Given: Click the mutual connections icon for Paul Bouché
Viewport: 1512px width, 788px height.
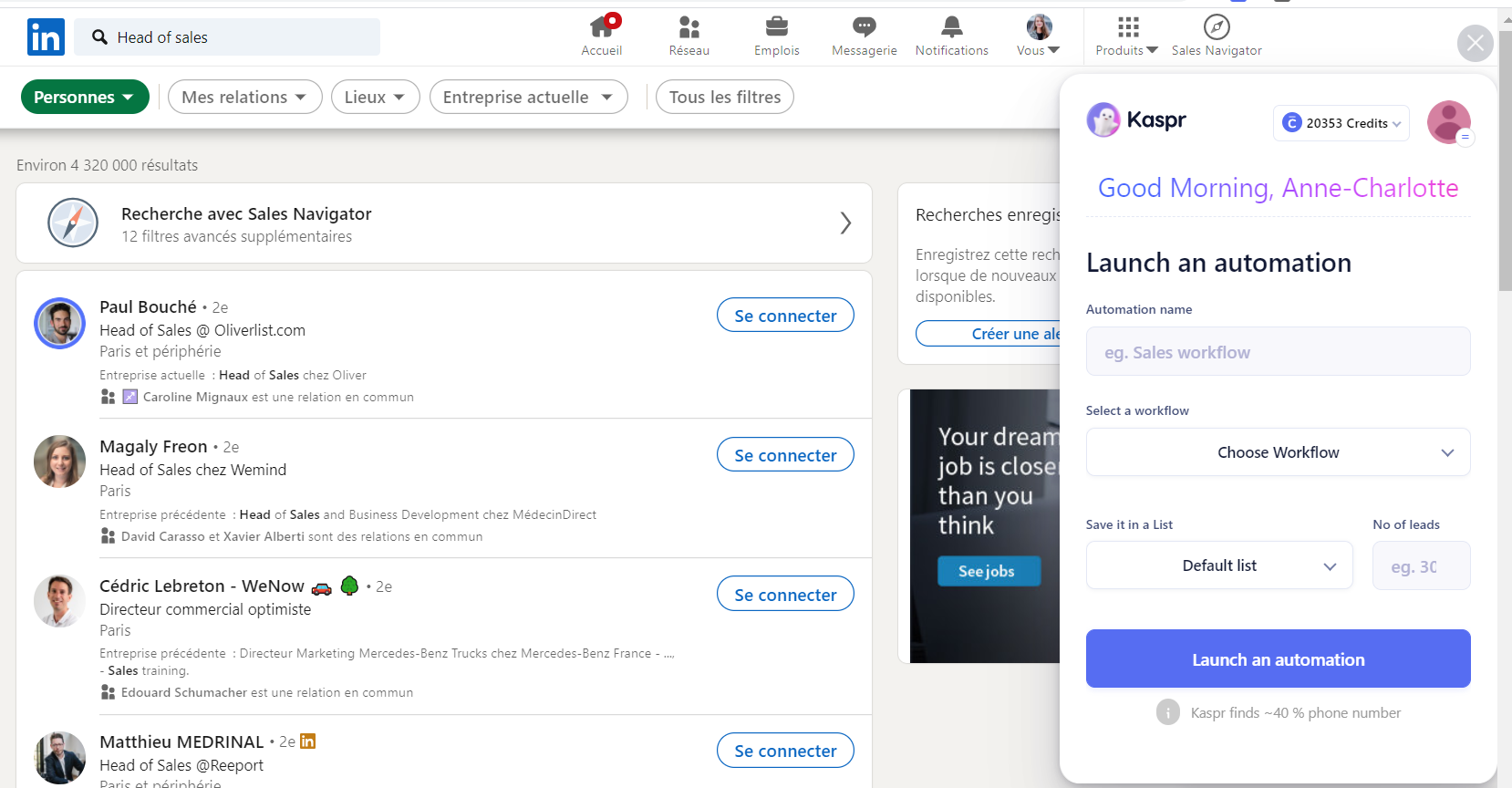Looking at the screenshot, I should click(x=108, y=397).
